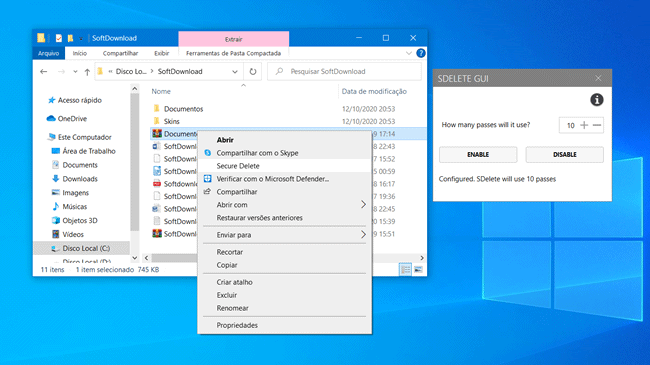Open Vídeos in the navigation pane

[x=73, y=234]
